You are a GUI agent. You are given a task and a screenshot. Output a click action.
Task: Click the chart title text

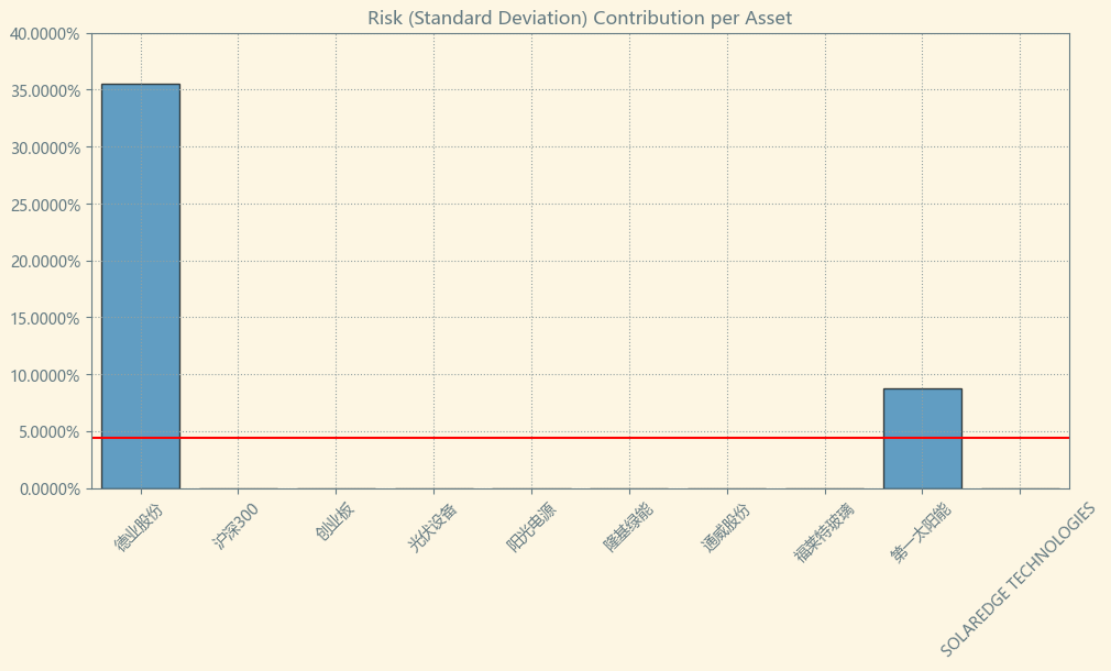click(x=580, y=18)
